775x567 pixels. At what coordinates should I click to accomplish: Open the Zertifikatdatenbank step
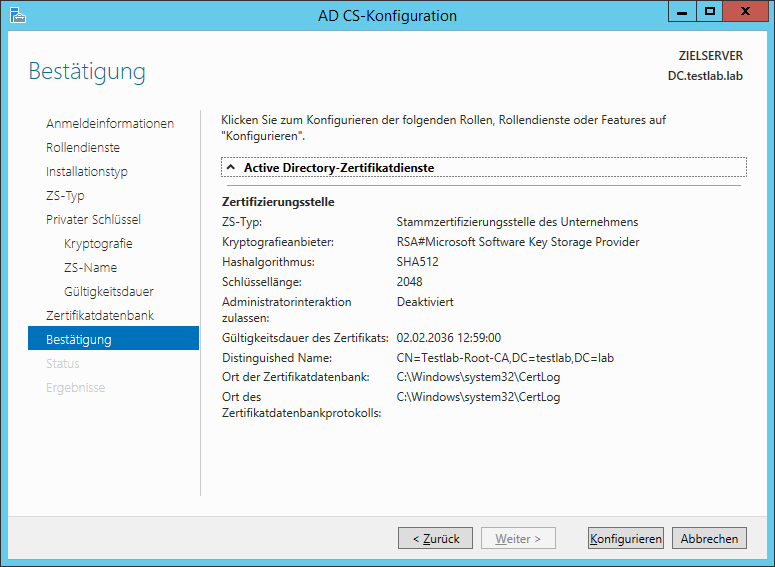100,315
